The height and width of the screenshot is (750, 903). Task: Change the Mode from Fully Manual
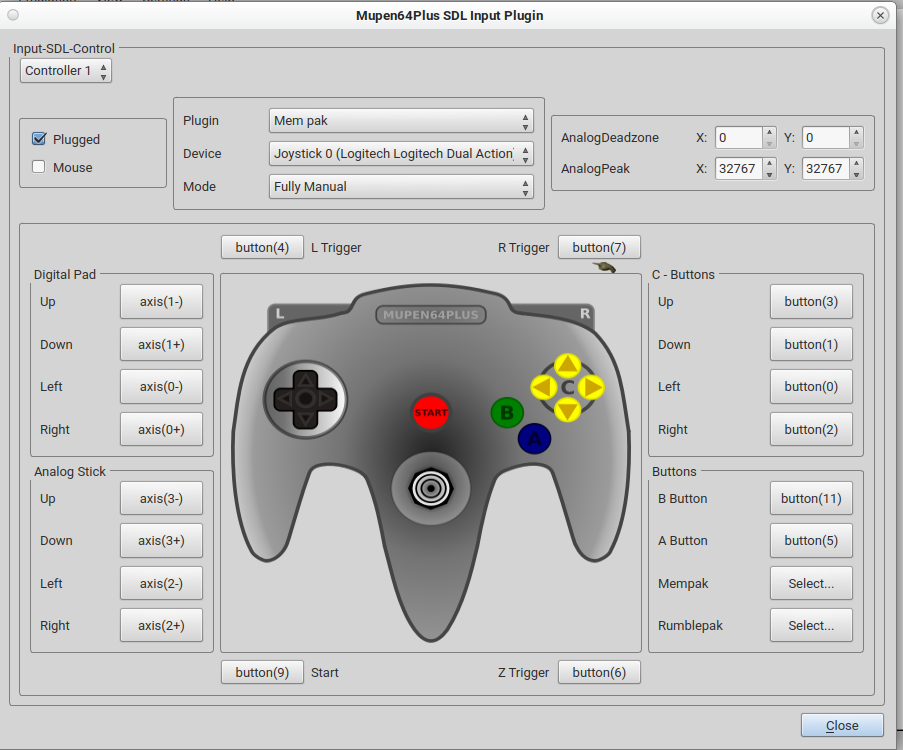400,187
